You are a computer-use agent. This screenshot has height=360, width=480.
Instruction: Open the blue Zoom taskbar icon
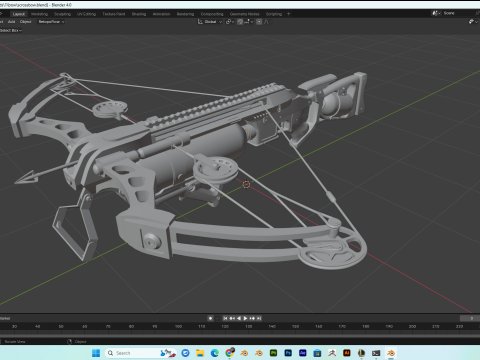pos(185,353)
